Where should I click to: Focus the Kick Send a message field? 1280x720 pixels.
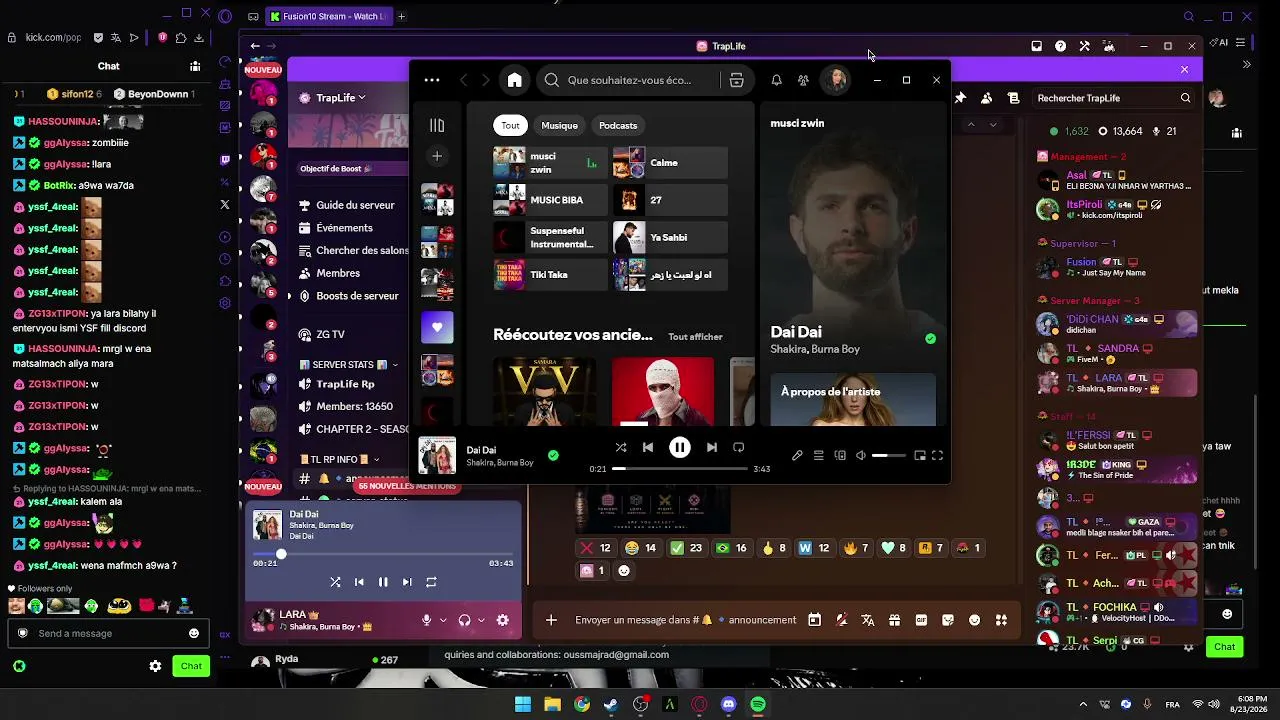coord(108,633)
